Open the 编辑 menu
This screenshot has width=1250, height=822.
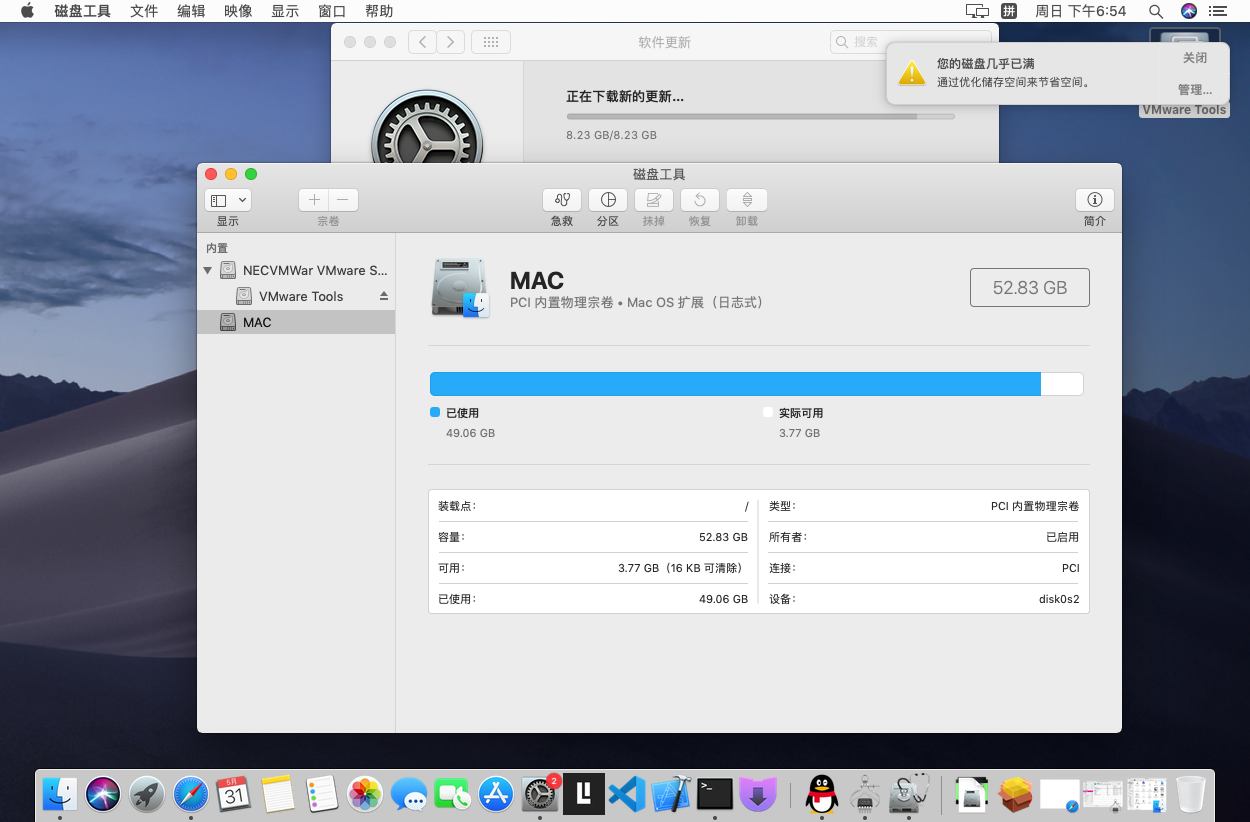coord(191,11)
